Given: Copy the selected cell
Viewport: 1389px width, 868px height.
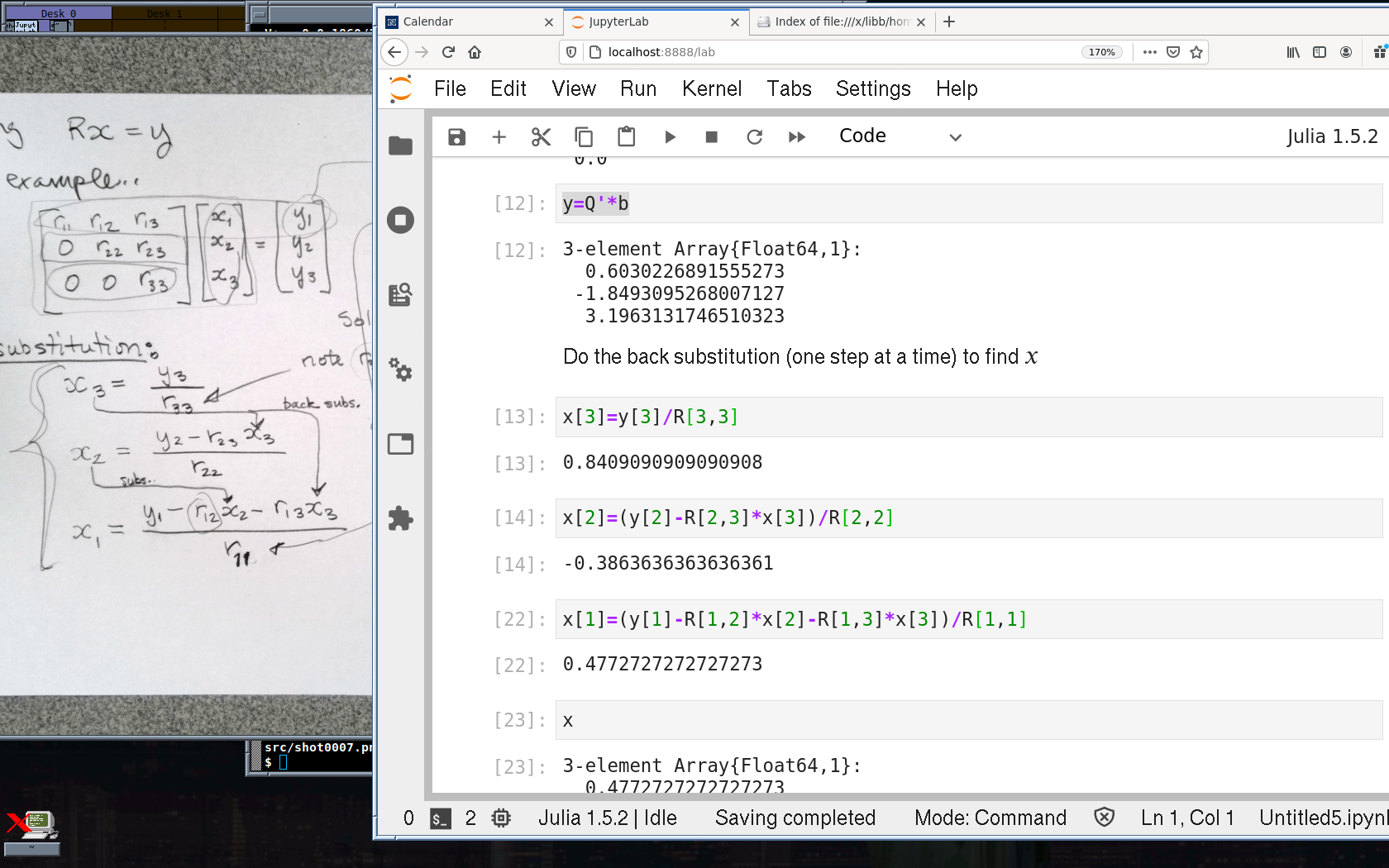Looking at the screenshot, I should [584, 137].
